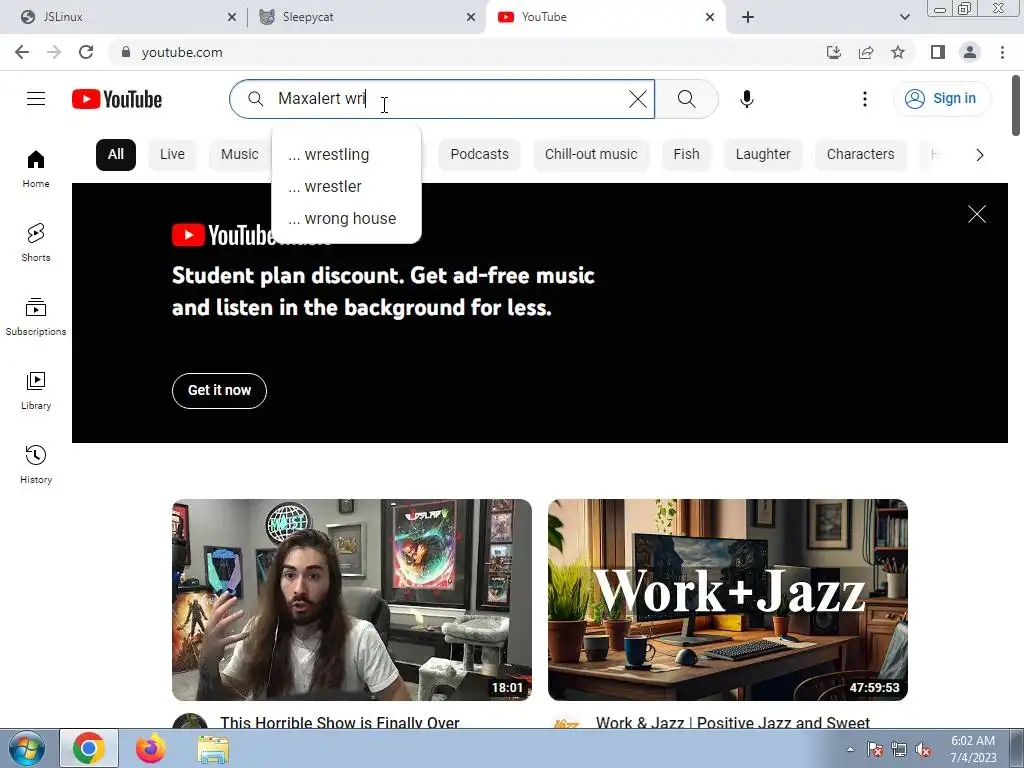Select the Chill-out music chip
Viewport: 1024px width, 768px height.
pos(591,155)
